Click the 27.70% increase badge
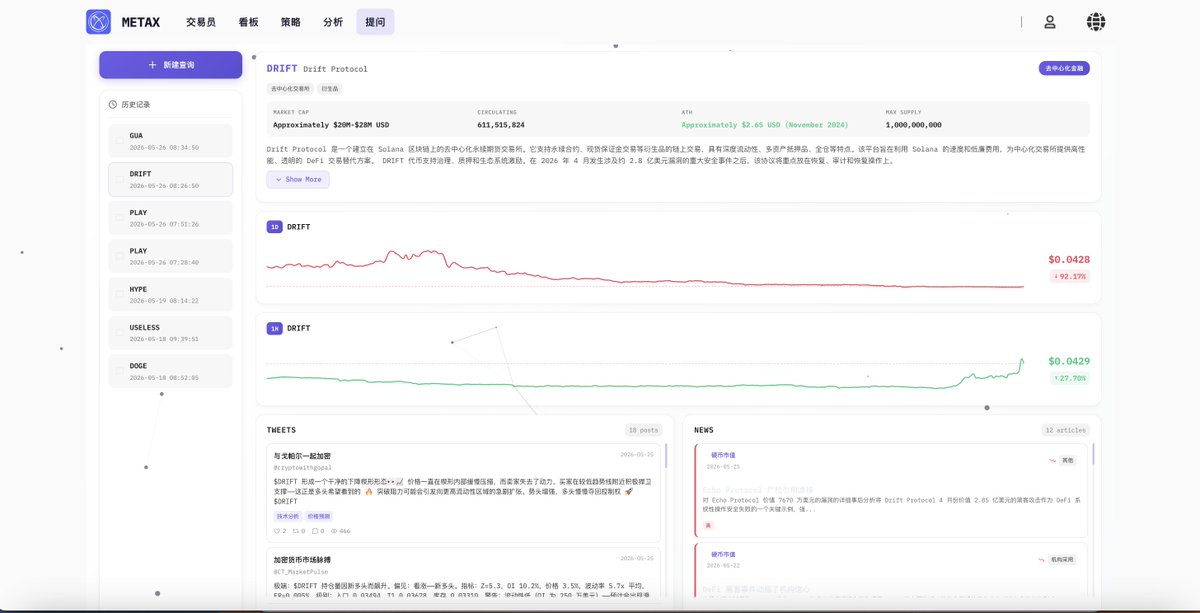Viewport: 1200px width, 613px height. click(1070, 378)
